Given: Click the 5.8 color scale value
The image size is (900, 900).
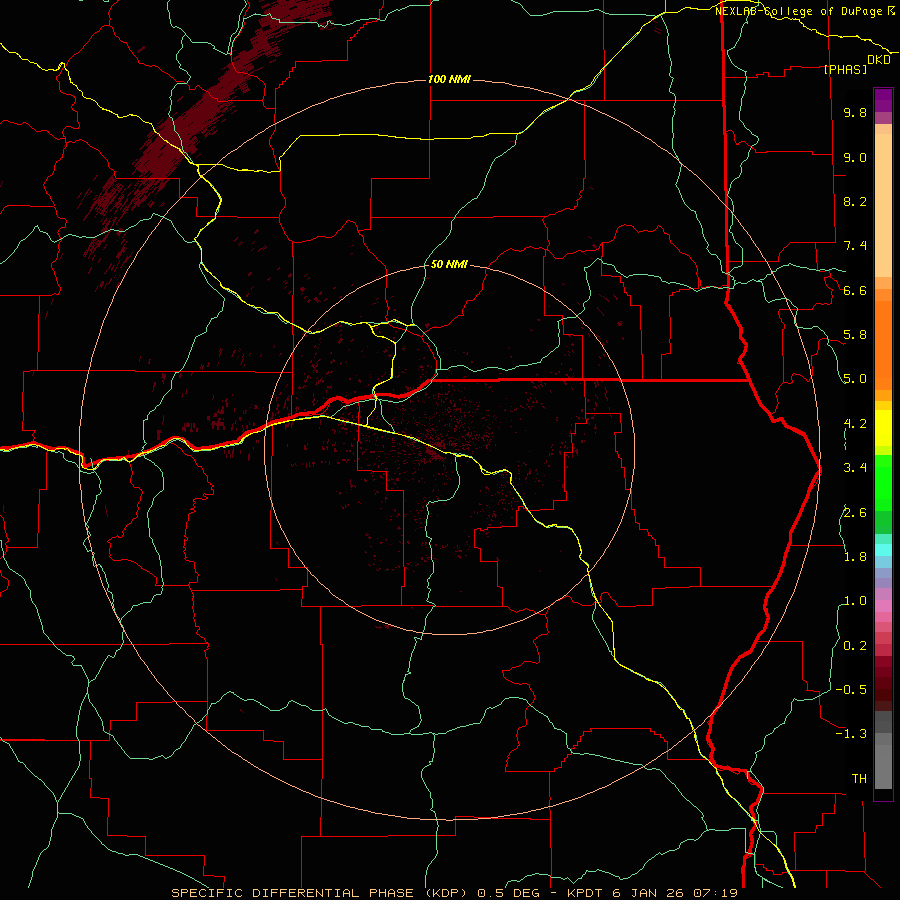Looking at the screenshot, I should [x=855, y=335].
